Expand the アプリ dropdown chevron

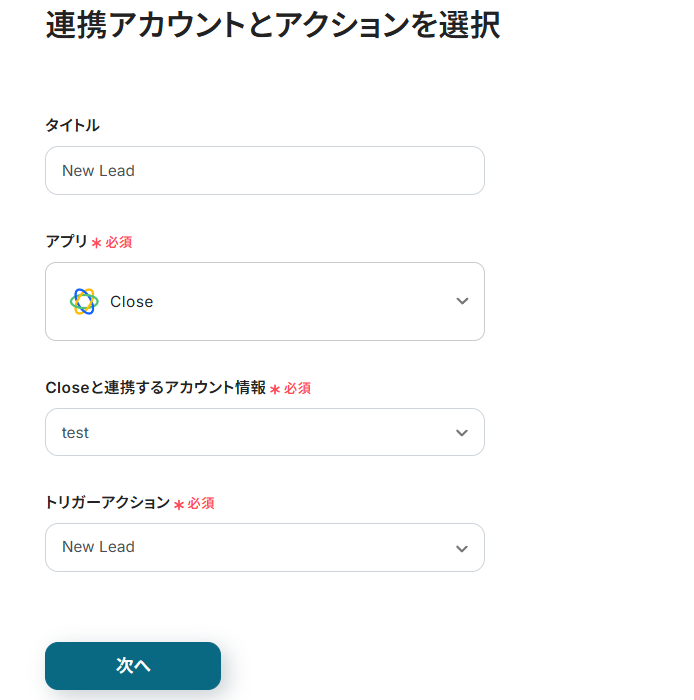pos(462,301)
